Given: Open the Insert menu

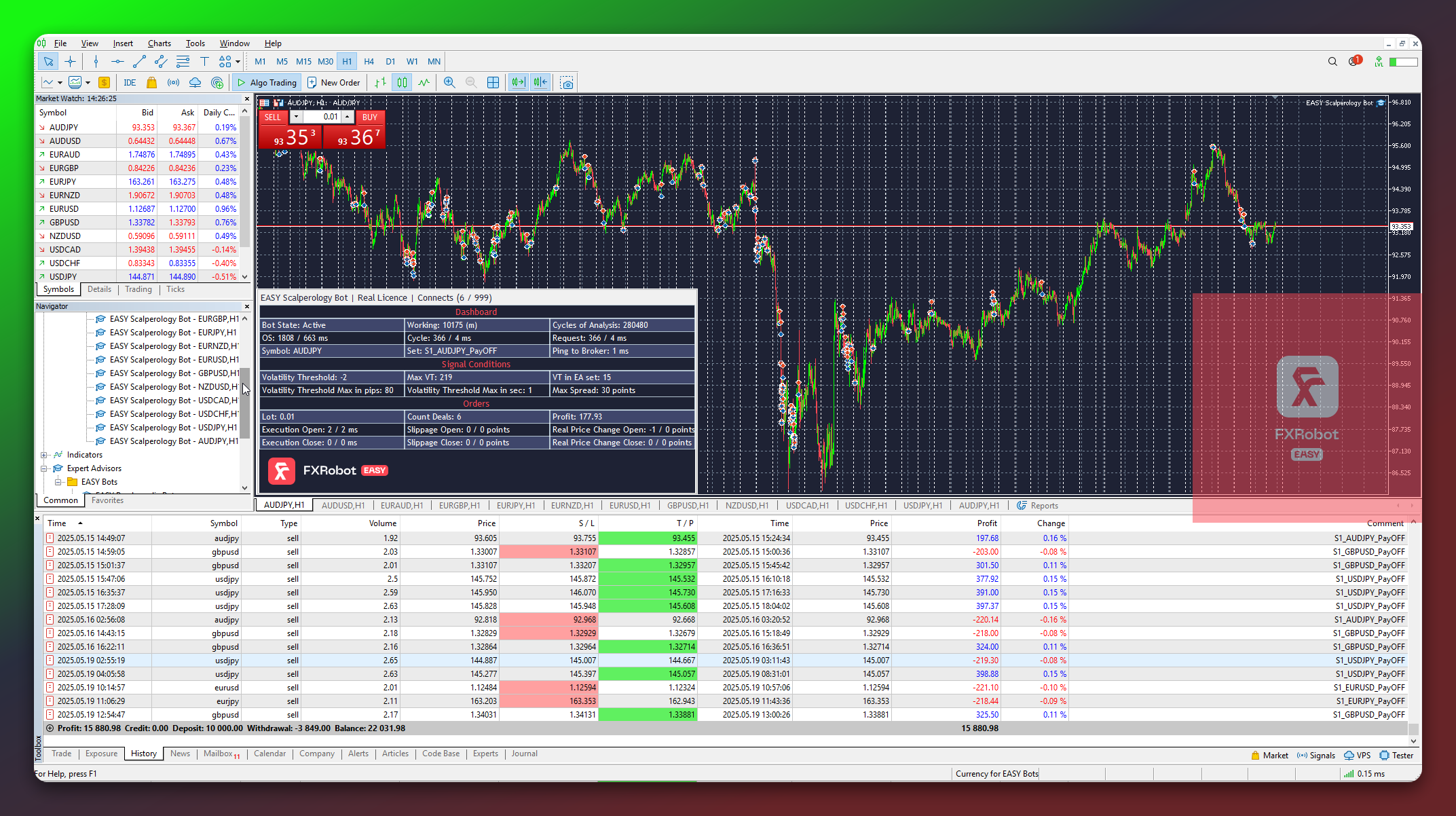Looking at the screenshot, I should tap(123, 43).
